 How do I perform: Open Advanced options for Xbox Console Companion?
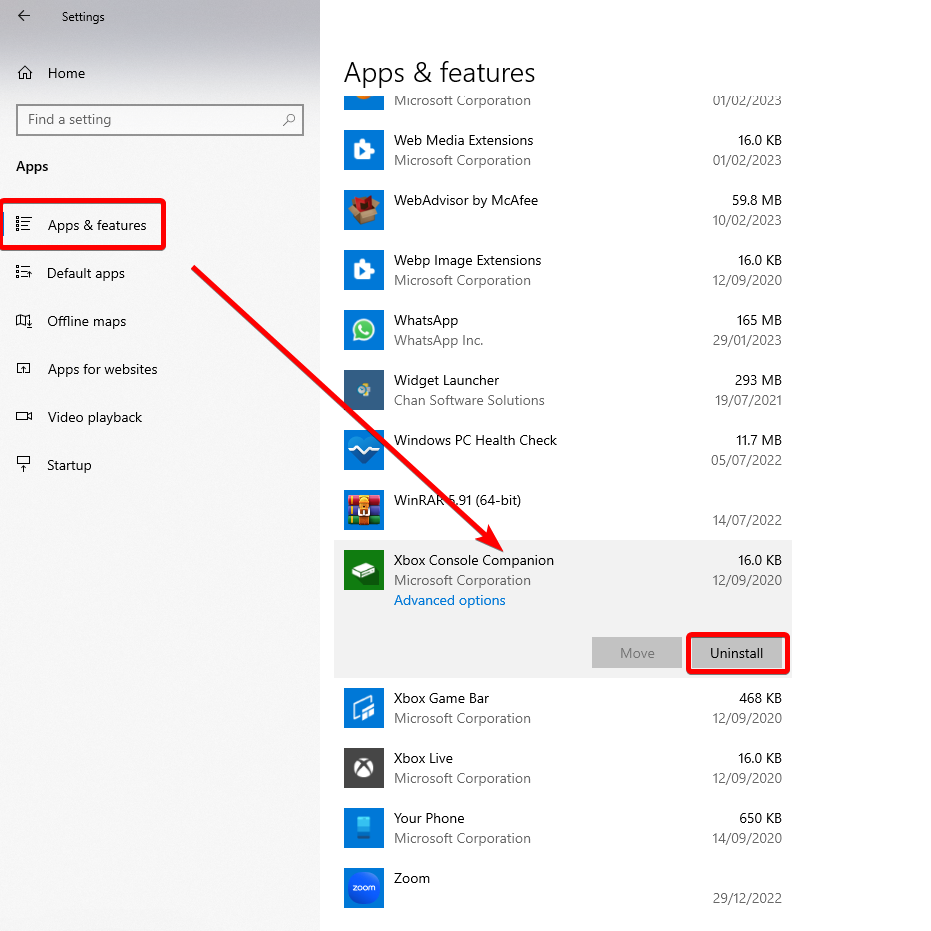(450, 600)
